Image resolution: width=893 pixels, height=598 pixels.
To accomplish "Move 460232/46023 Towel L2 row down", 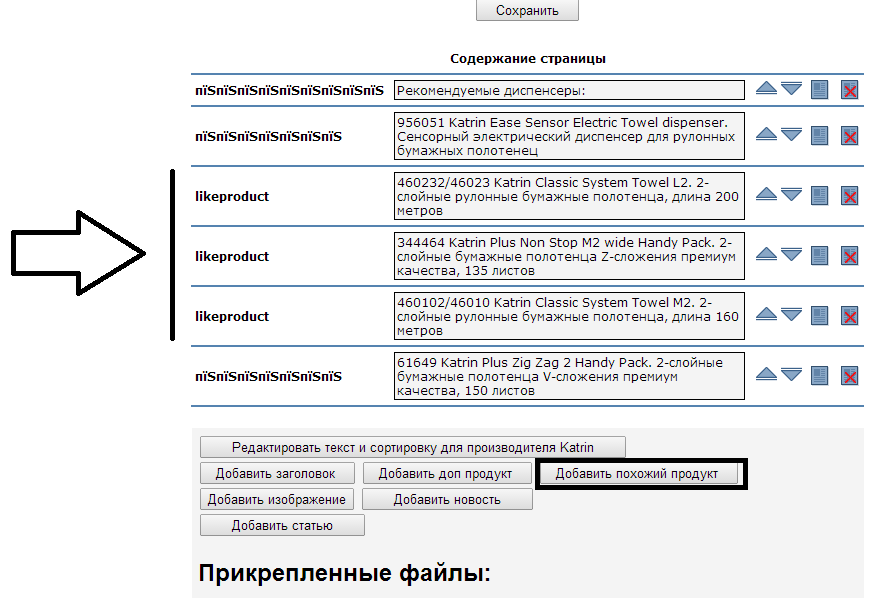I will click(792, 194).
